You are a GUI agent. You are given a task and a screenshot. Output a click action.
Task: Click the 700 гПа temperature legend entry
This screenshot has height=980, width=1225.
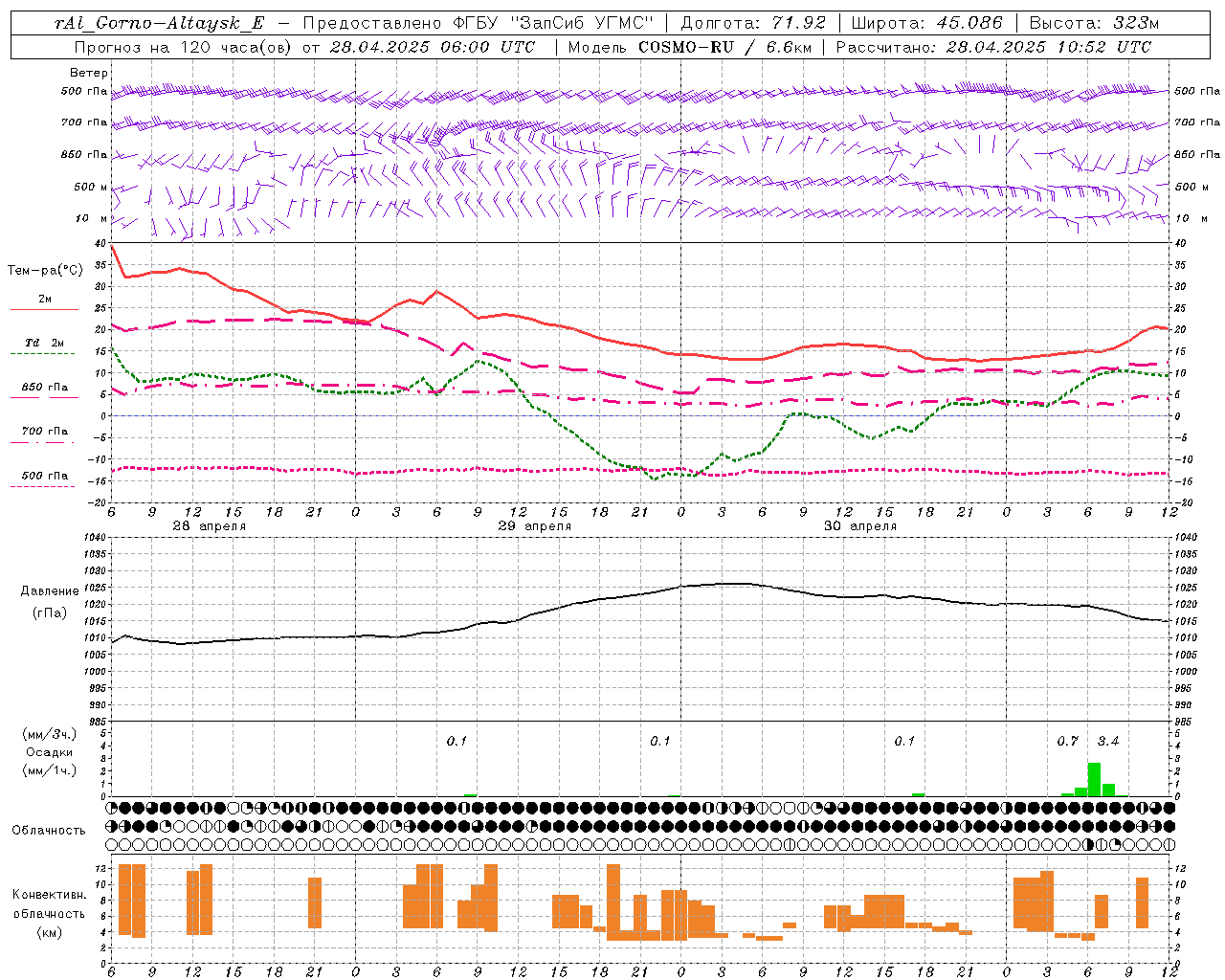(44, 432)
